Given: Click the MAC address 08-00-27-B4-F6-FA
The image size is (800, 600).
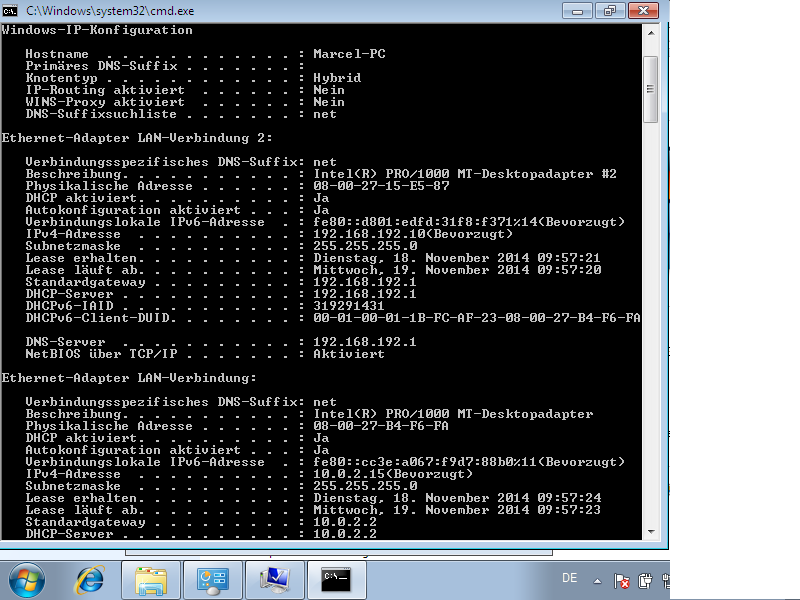Looking at the screenshot, I should point(381,426).
